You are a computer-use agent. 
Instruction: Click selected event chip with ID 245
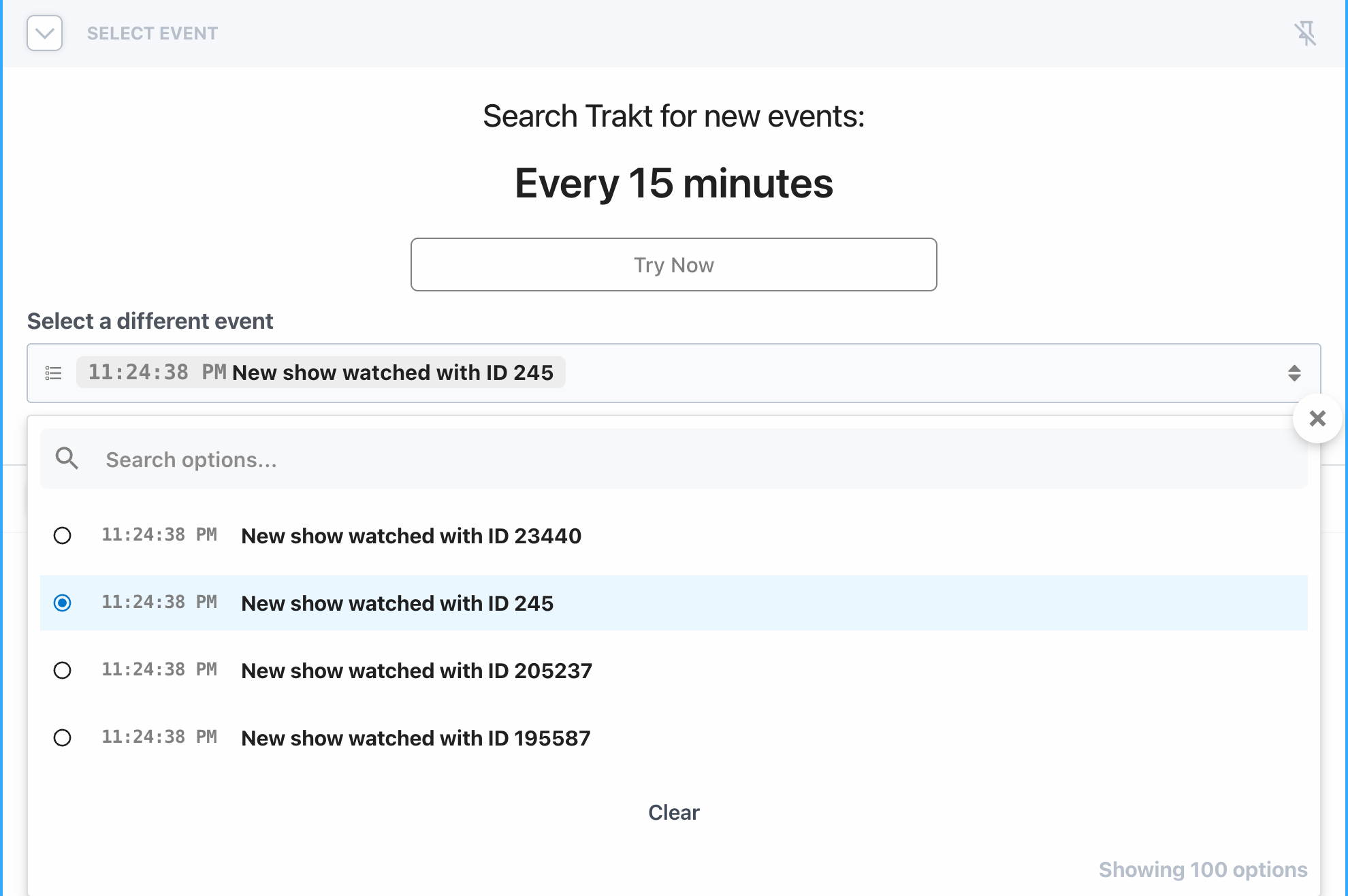tap(321, 373)
